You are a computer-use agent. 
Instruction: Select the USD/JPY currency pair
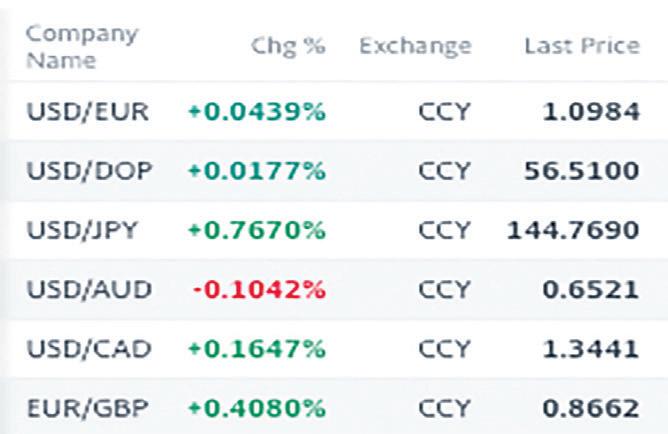(82, 230)
